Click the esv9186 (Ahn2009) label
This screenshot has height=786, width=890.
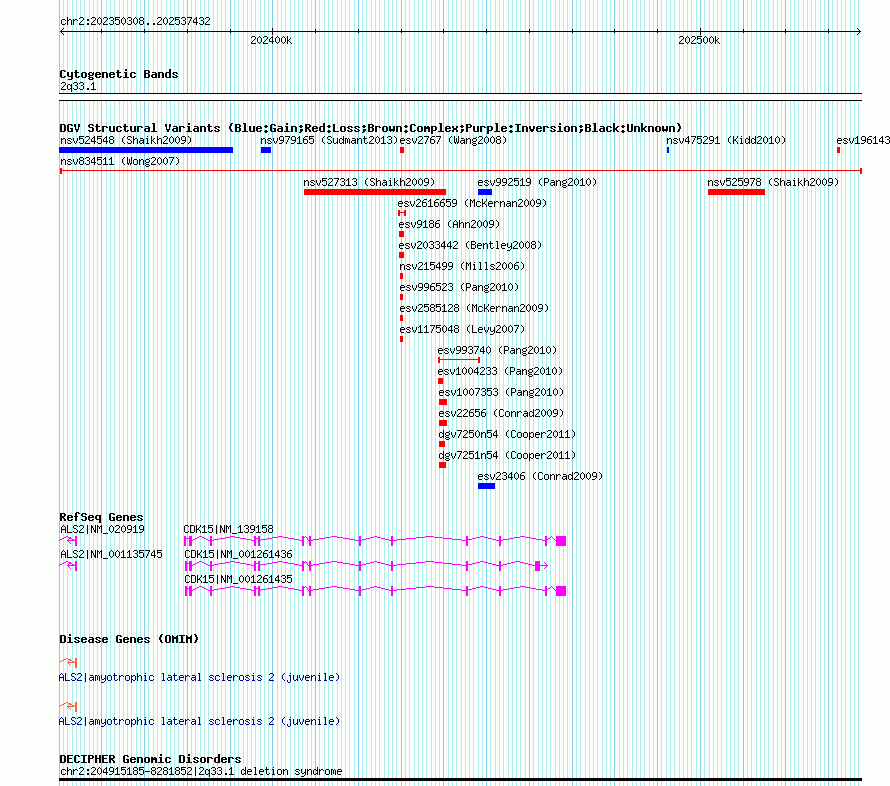point(449,224)
